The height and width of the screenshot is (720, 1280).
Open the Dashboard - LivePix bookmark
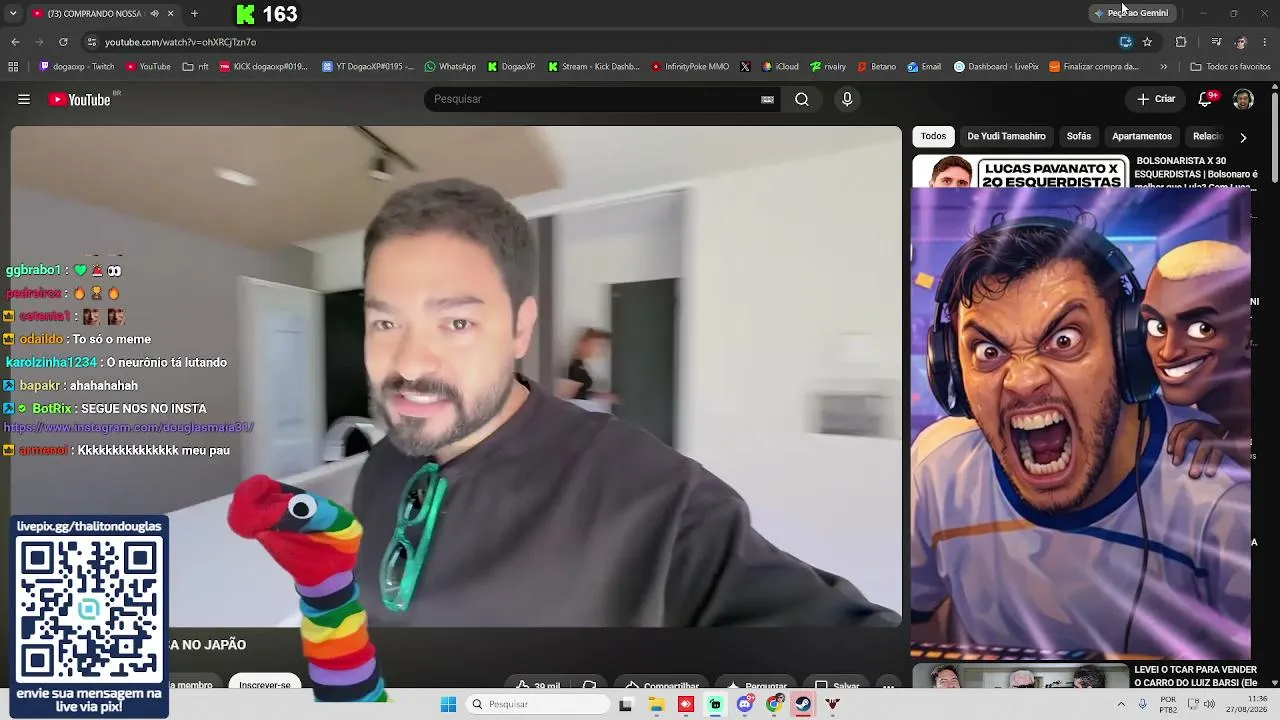tap(996, 67)
